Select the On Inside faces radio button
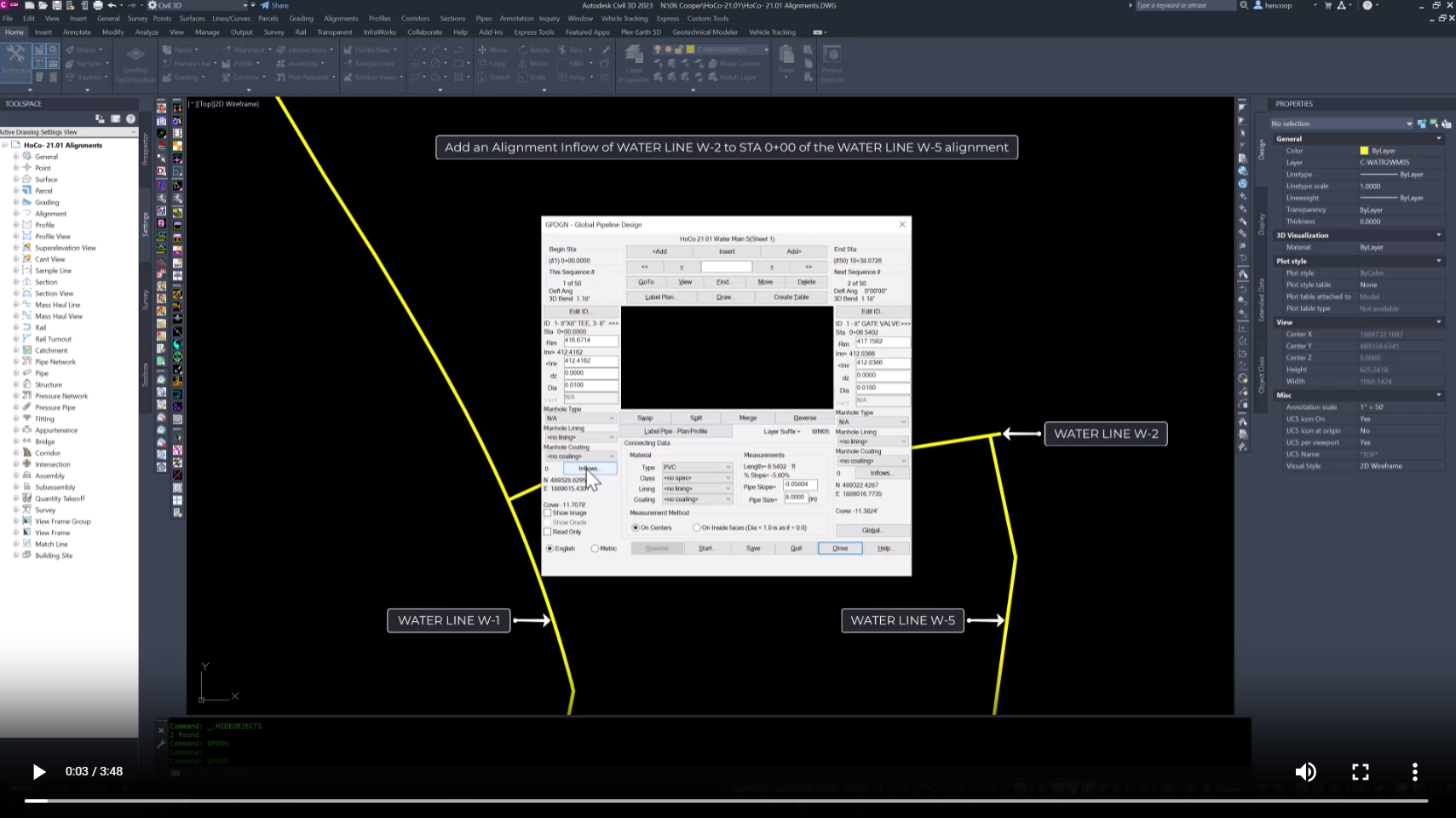This screenshot has width=1456, height=818. click(x=697, y=527)
